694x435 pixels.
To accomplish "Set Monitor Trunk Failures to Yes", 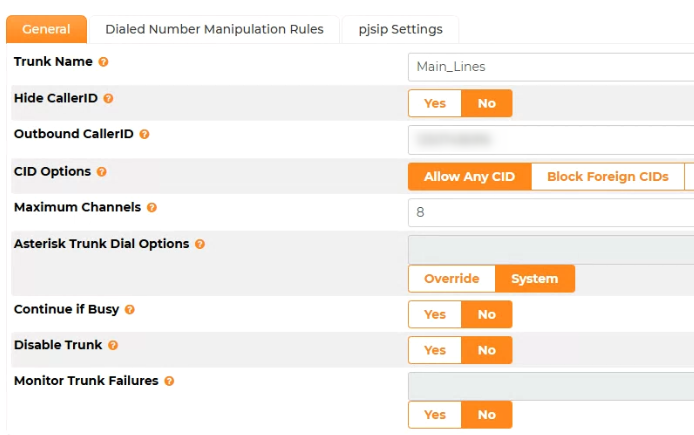I will pos(435,415).
